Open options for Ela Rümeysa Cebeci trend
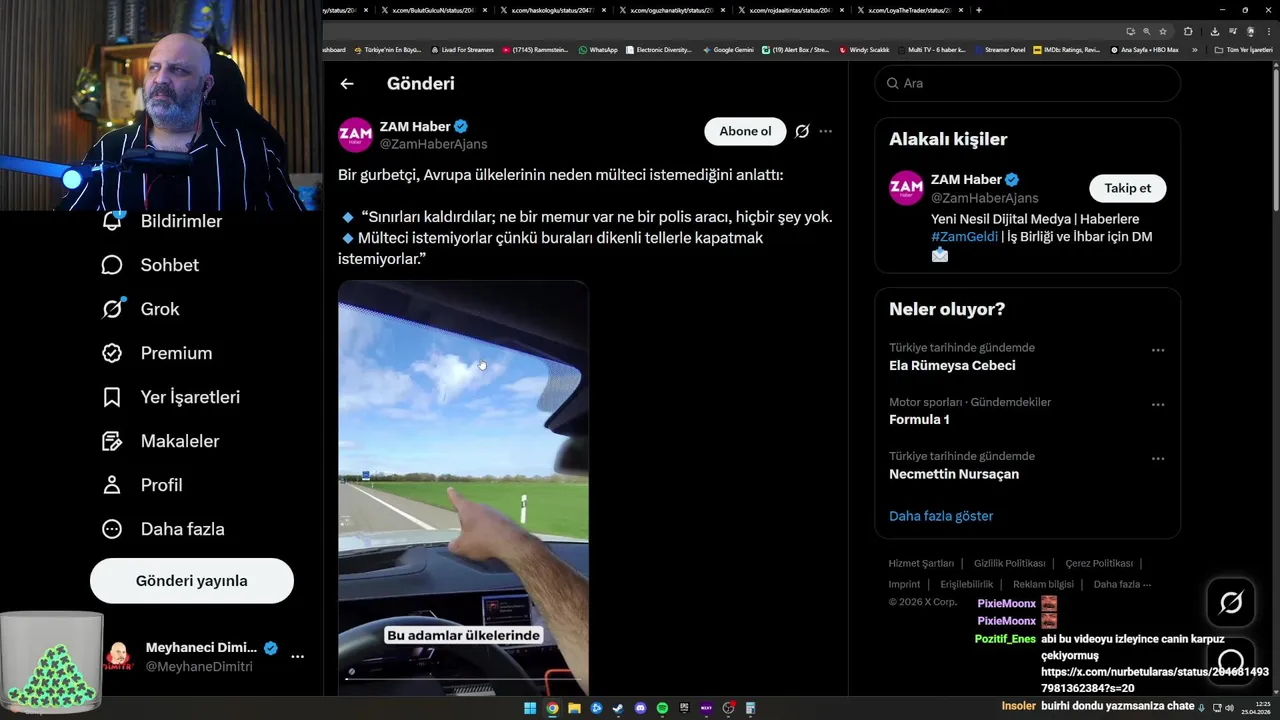The width and height of the screenshot is (1280, 720). 1158,350
